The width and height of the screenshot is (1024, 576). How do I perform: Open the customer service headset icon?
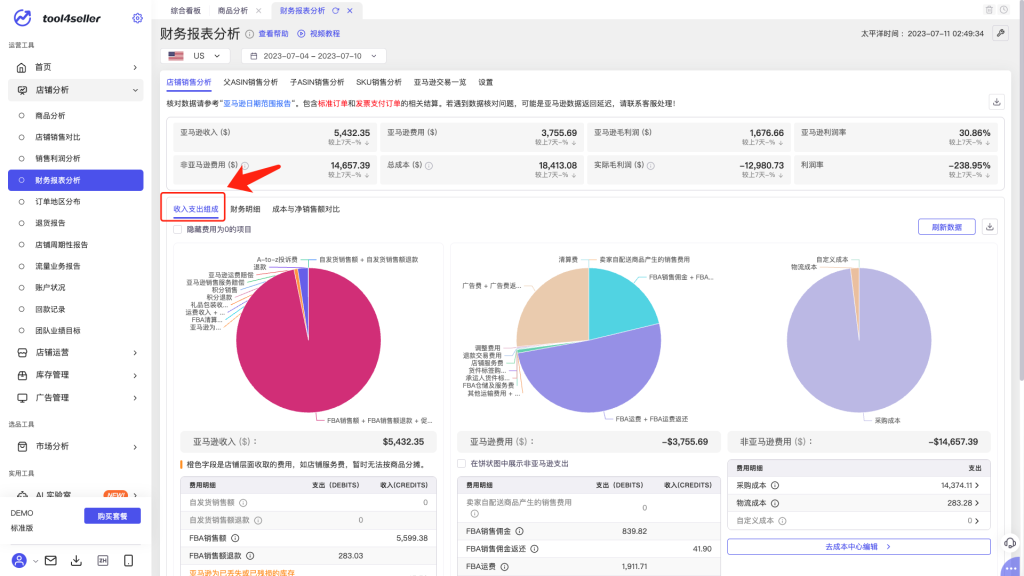(x=1010, y=543)
